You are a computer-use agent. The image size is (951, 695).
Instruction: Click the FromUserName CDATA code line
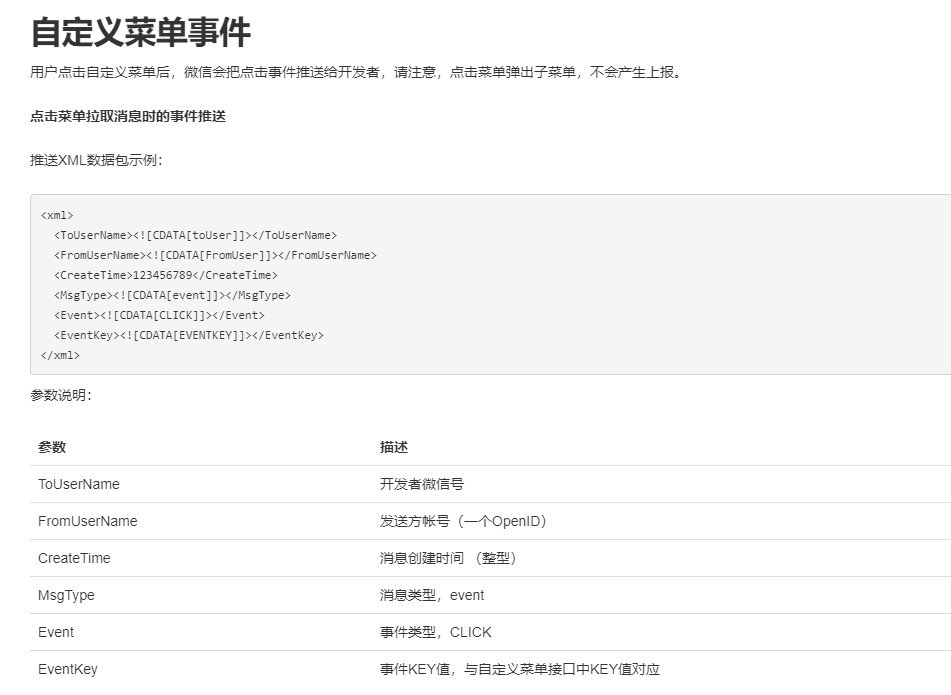click(215, 255)
